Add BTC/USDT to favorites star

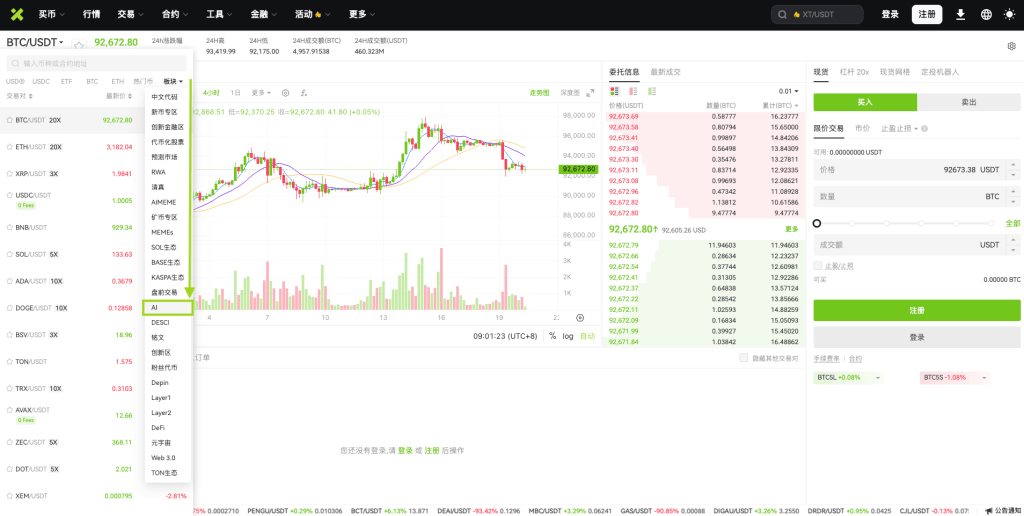click(x=79, y=45)
